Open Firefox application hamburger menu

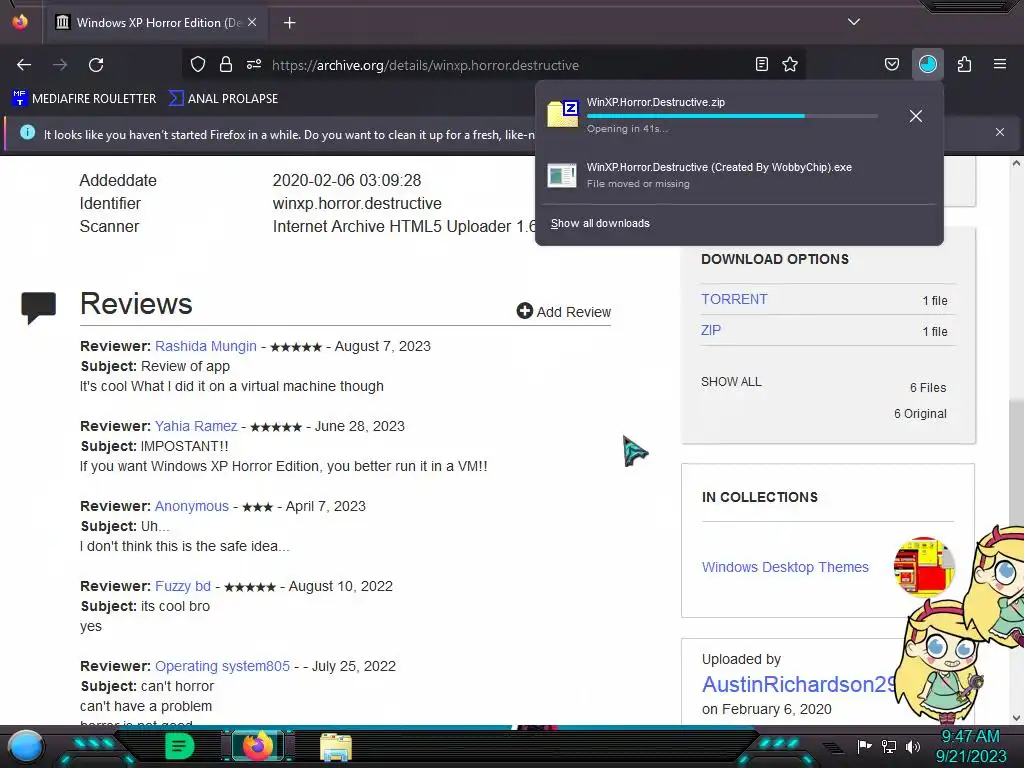(1000, 64)
